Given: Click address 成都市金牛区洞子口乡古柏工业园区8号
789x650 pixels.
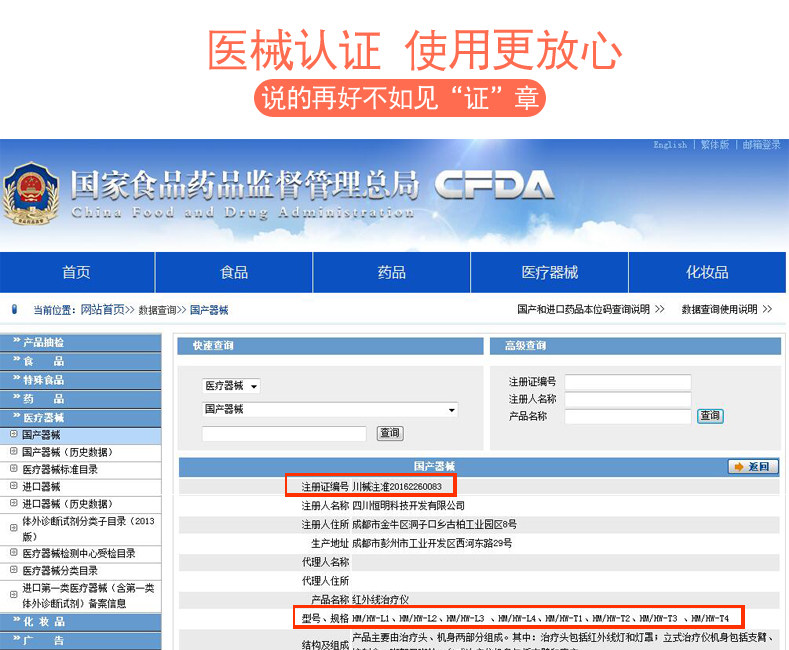Looking at the screenshot, I should [x=434, y=524].
